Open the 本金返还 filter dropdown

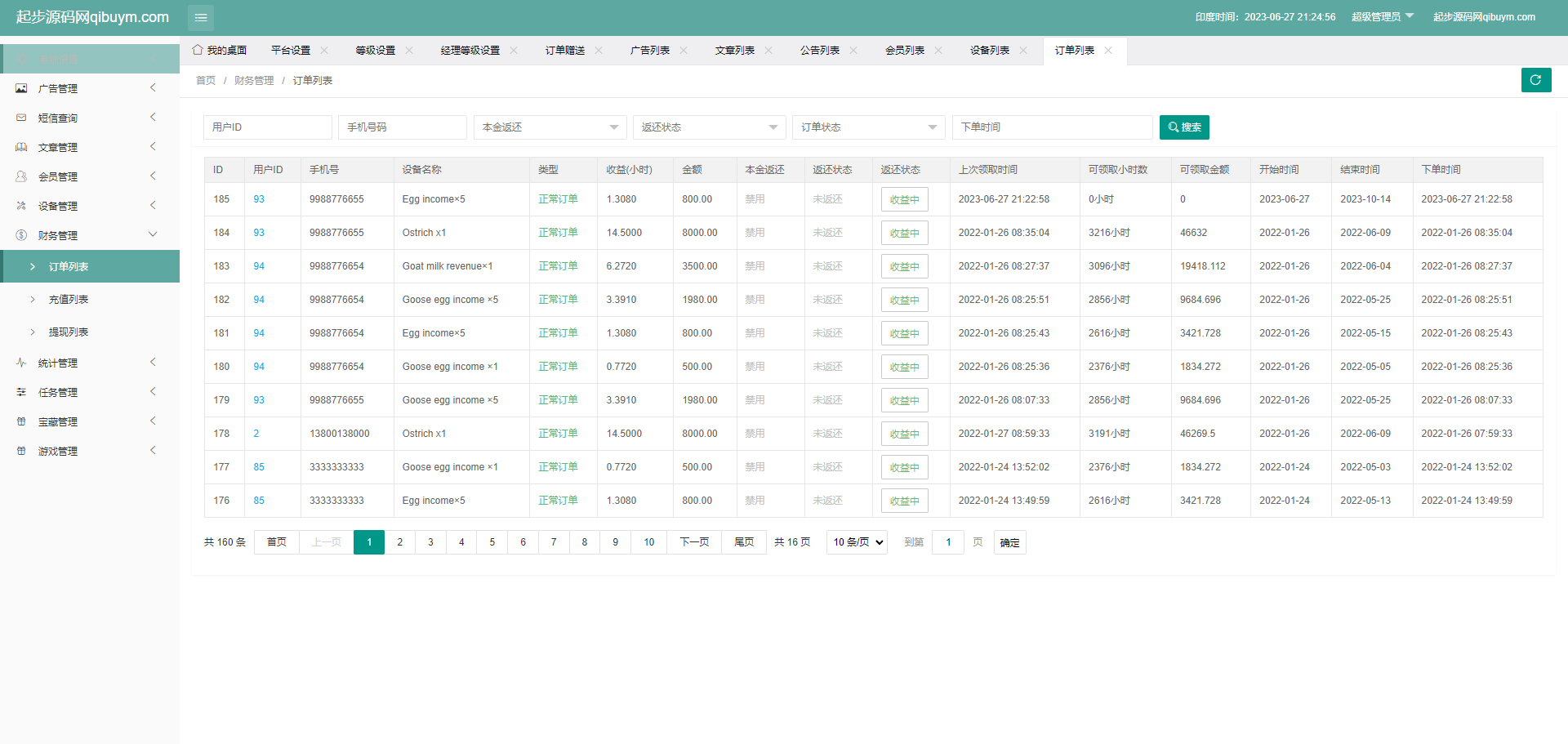click(550, 127)
